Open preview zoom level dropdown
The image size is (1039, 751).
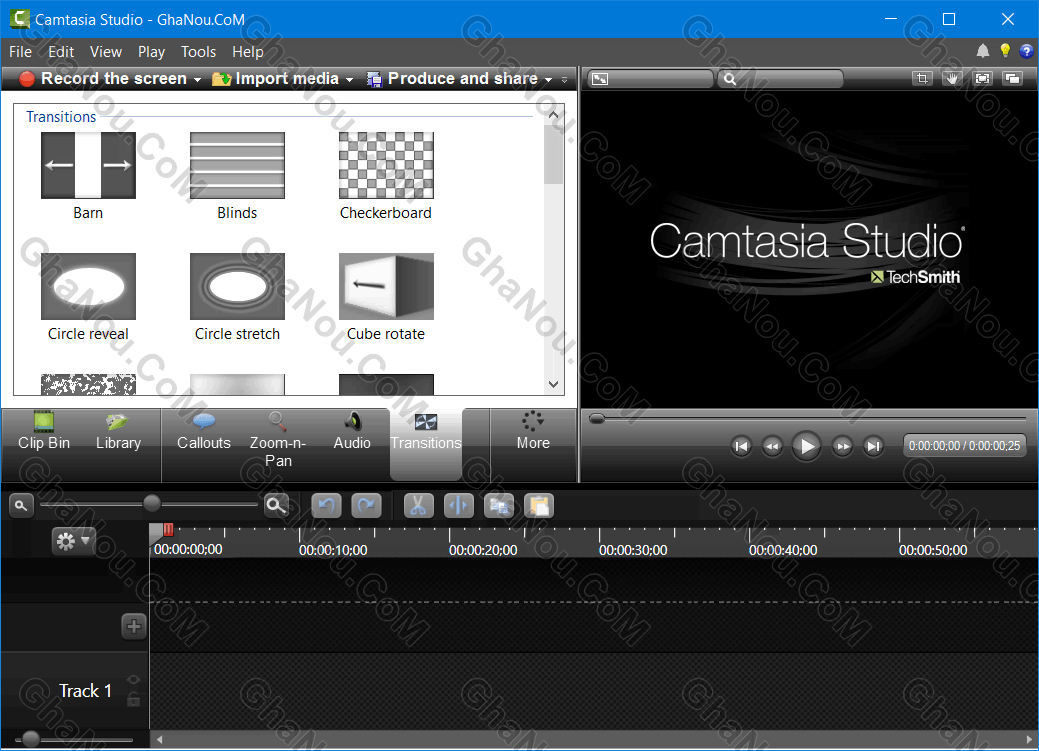[x=781, y=79]
